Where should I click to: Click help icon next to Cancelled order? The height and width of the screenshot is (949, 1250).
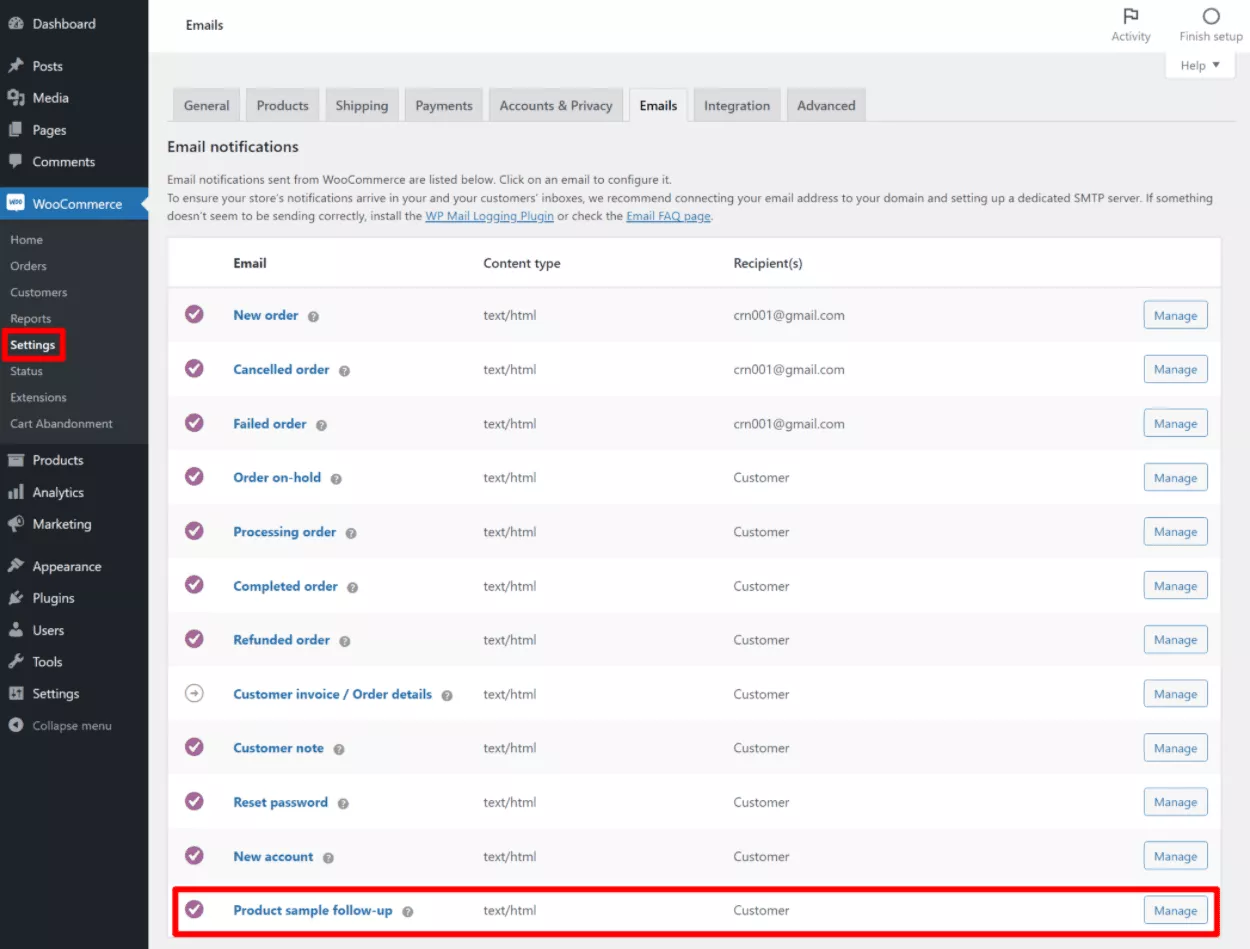(344, 370)
